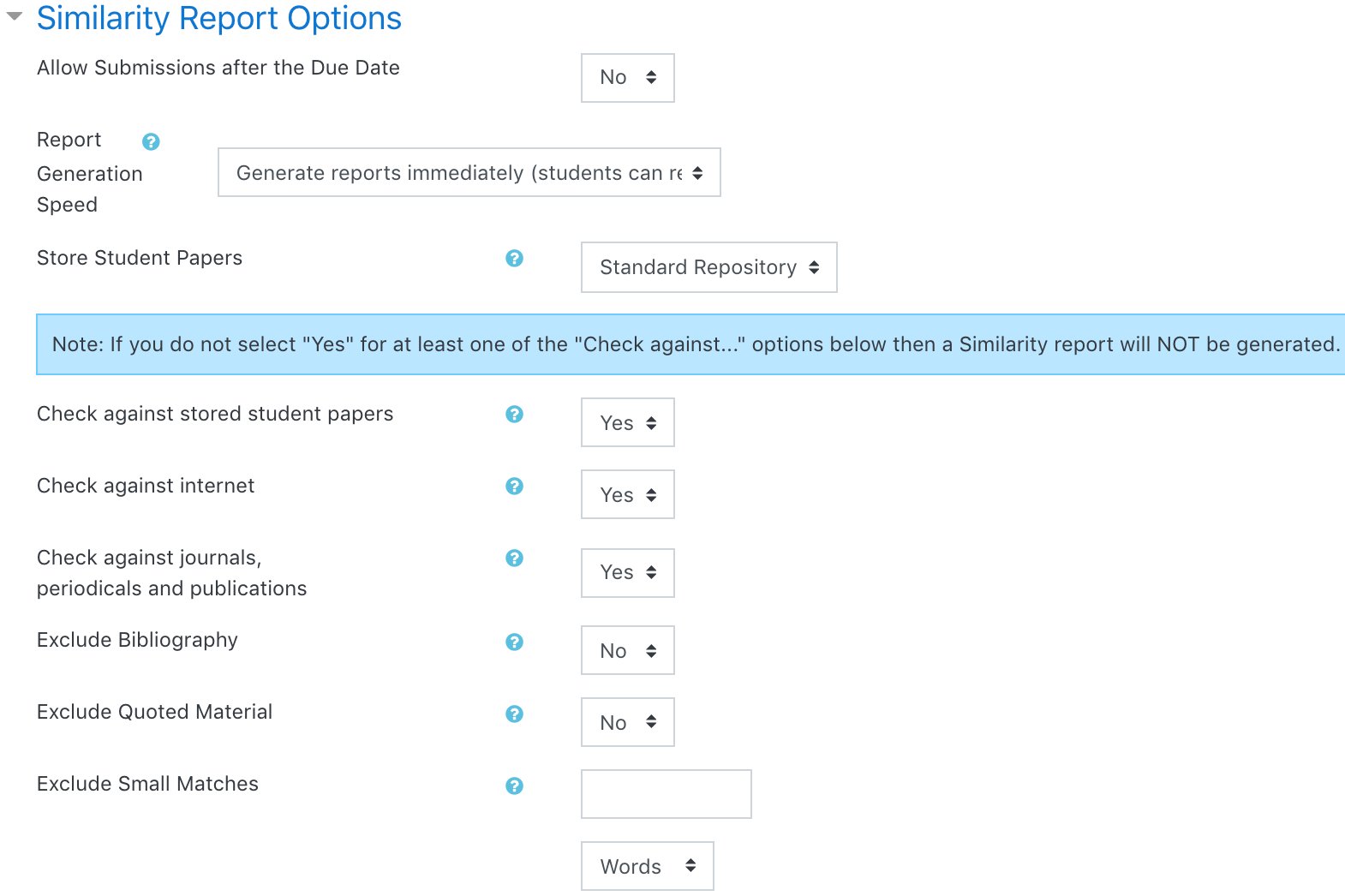Click the Exclude Small Matches text field
The image size is (1345, 896).
pos(667,794)
